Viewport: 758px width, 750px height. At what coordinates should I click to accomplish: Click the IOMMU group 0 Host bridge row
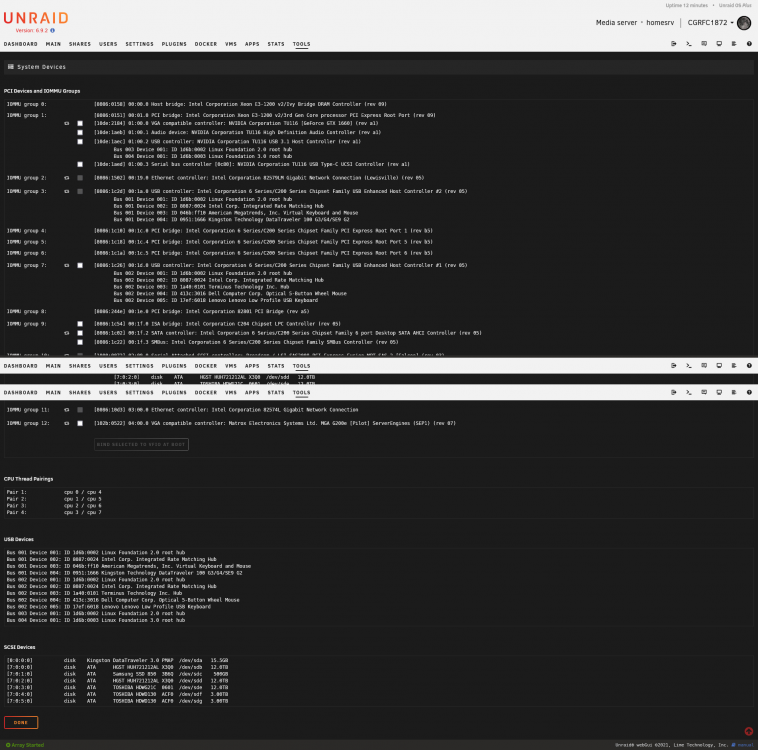click(x=197, y=104)
